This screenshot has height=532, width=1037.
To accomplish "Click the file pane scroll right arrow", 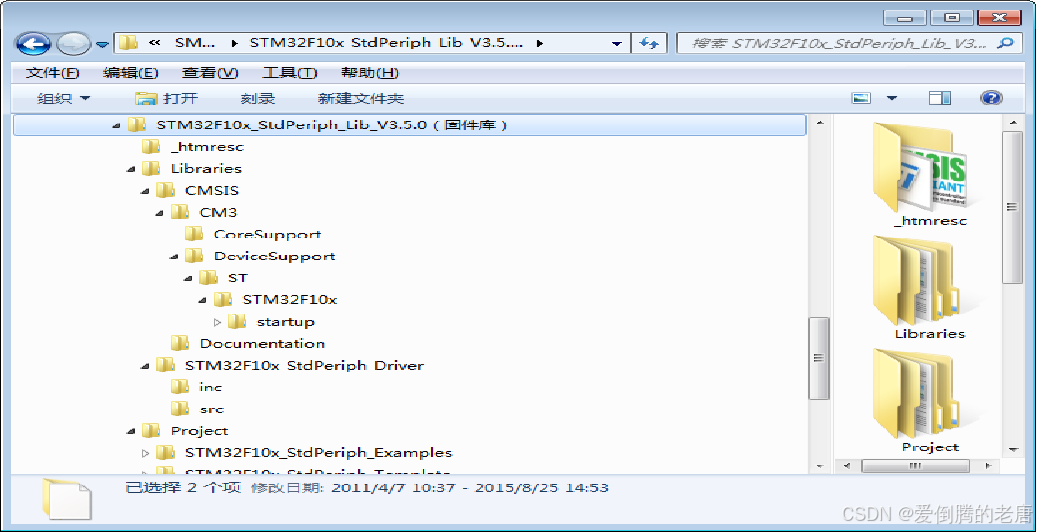I will click(x=989, y=466).
